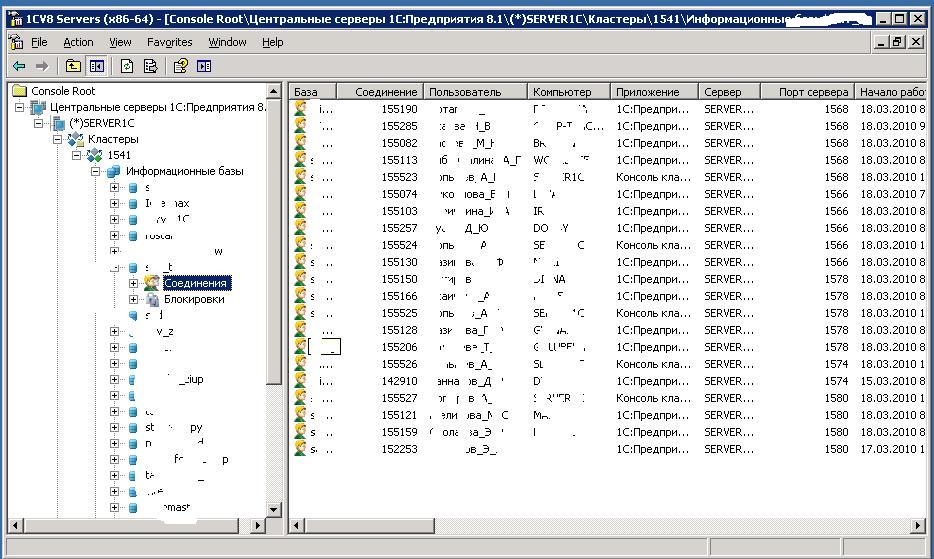Click the tree pane horizontal scroll left arrow

[15, 526]
